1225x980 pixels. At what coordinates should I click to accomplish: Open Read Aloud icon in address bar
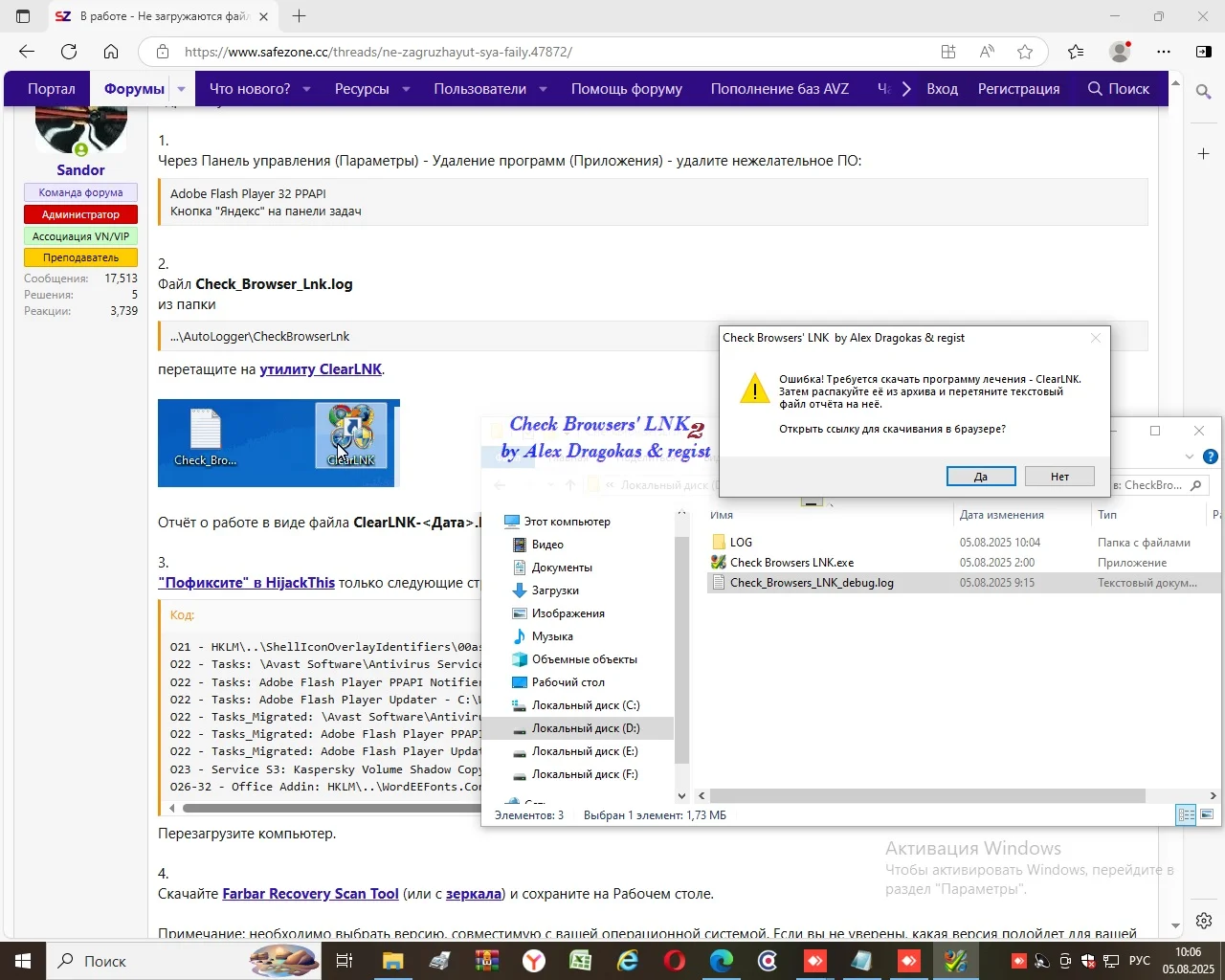(x=987, y=52)
